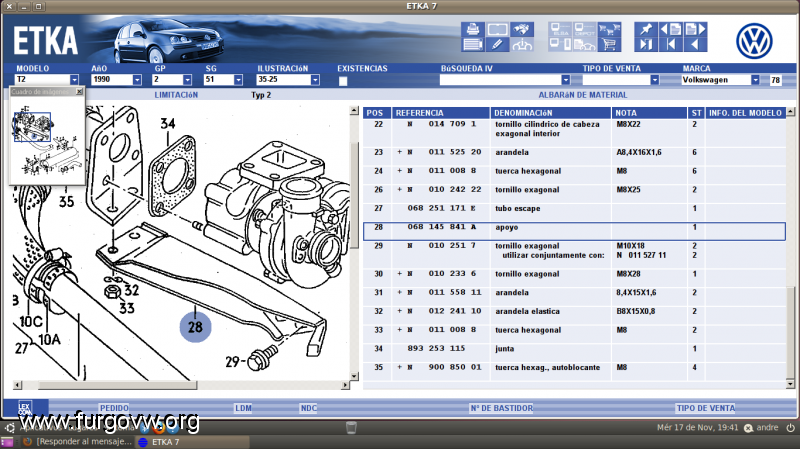
Task: Click the exit door icon
Action: pyautogui.click(x=646, y=45)
